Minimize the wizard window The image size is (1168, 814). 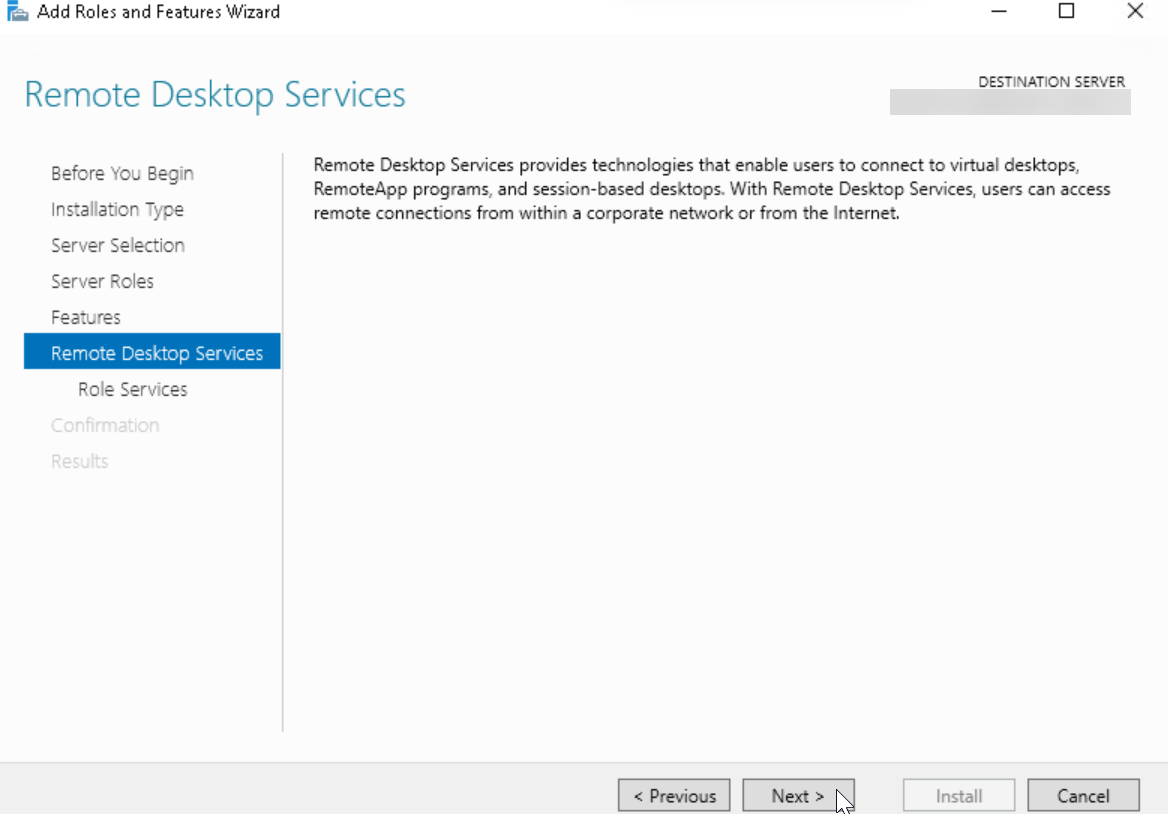pos(997,11)
